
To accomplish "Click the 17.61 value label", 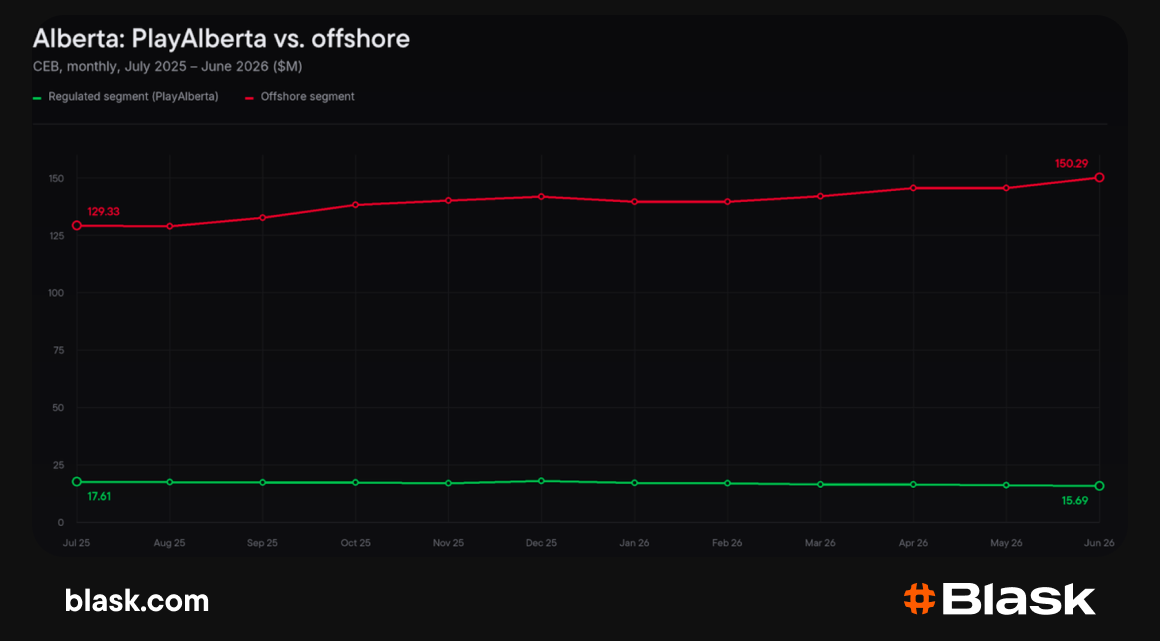I will click(99, 496).
